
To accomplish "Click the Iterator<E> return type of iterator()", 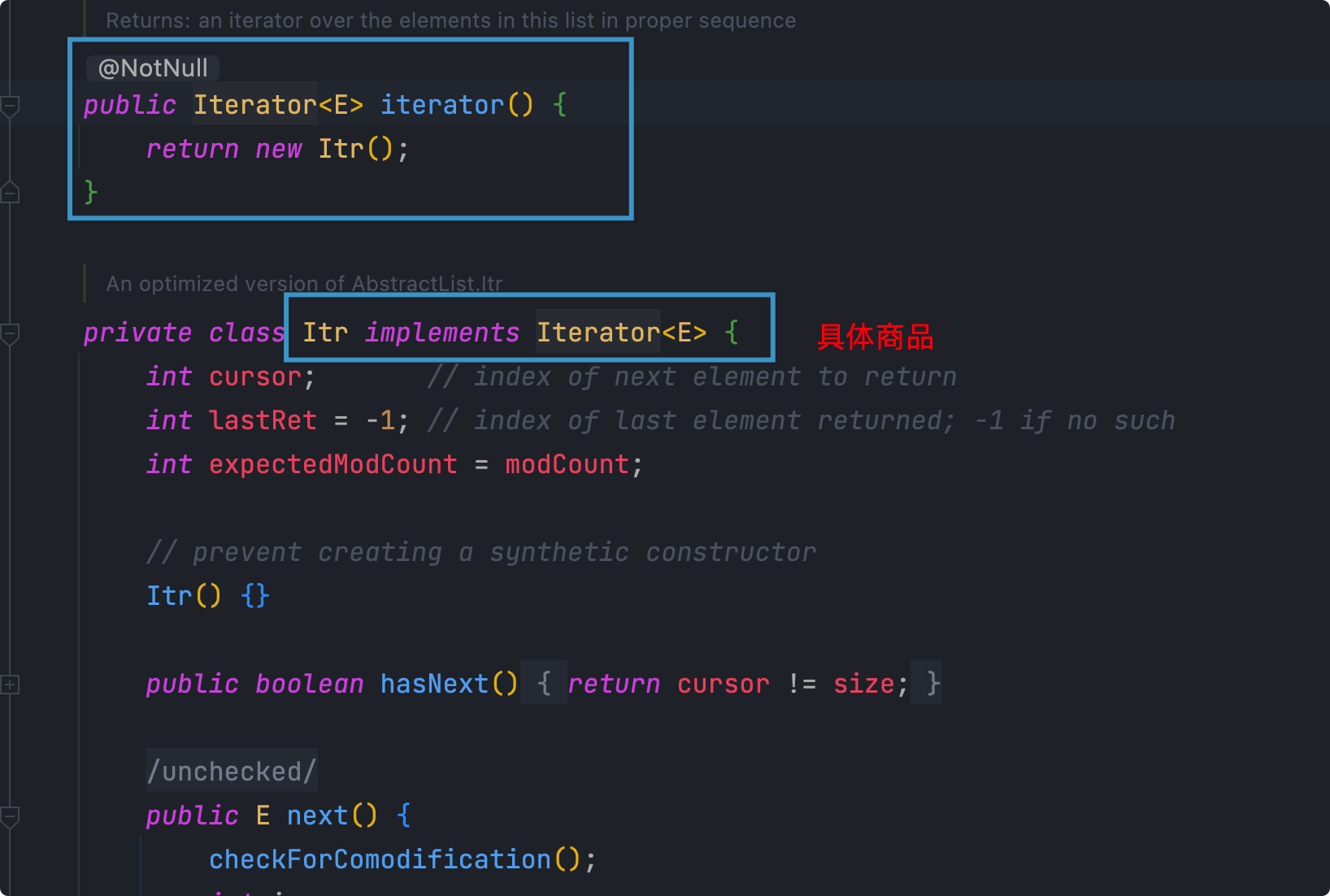I will (x=278, y=105).
